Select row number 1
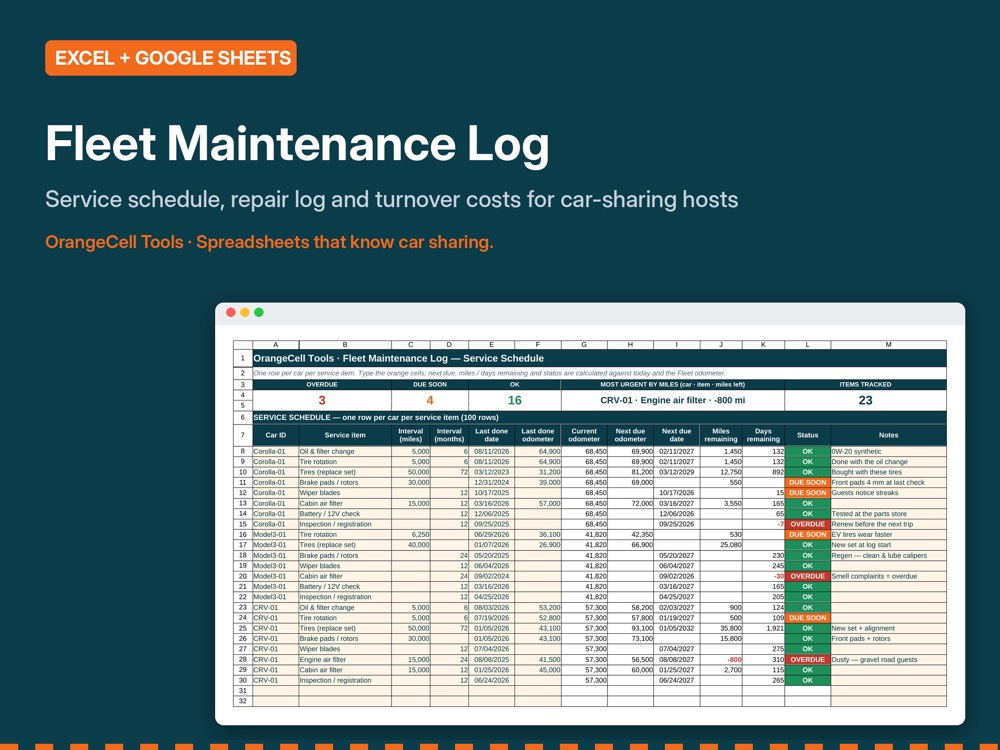Image resolution: width=1000 pixels, height=750 pixels. point(243,358)
